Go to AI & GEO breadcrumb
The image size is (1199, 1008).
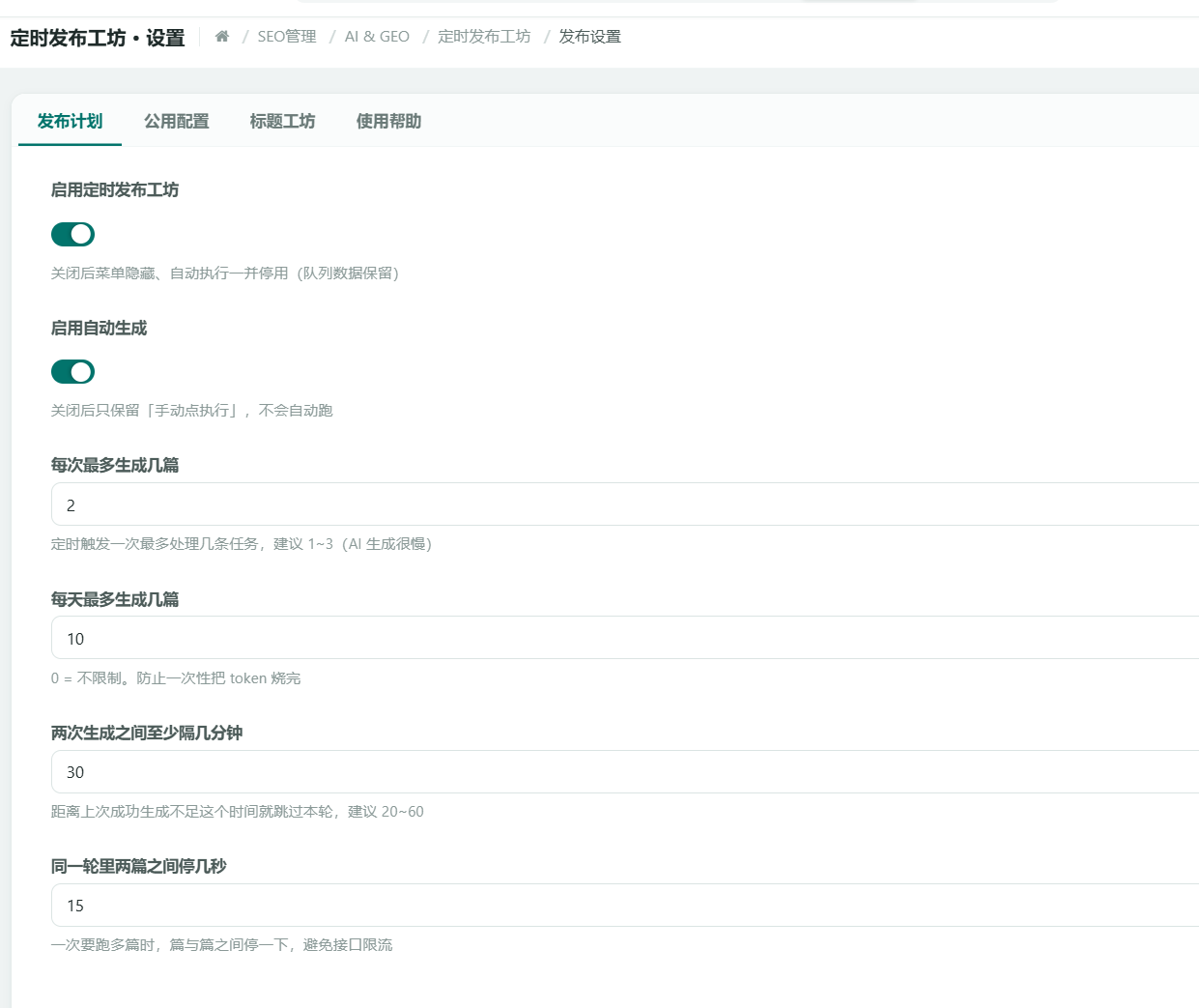click(x=377, y=37)
